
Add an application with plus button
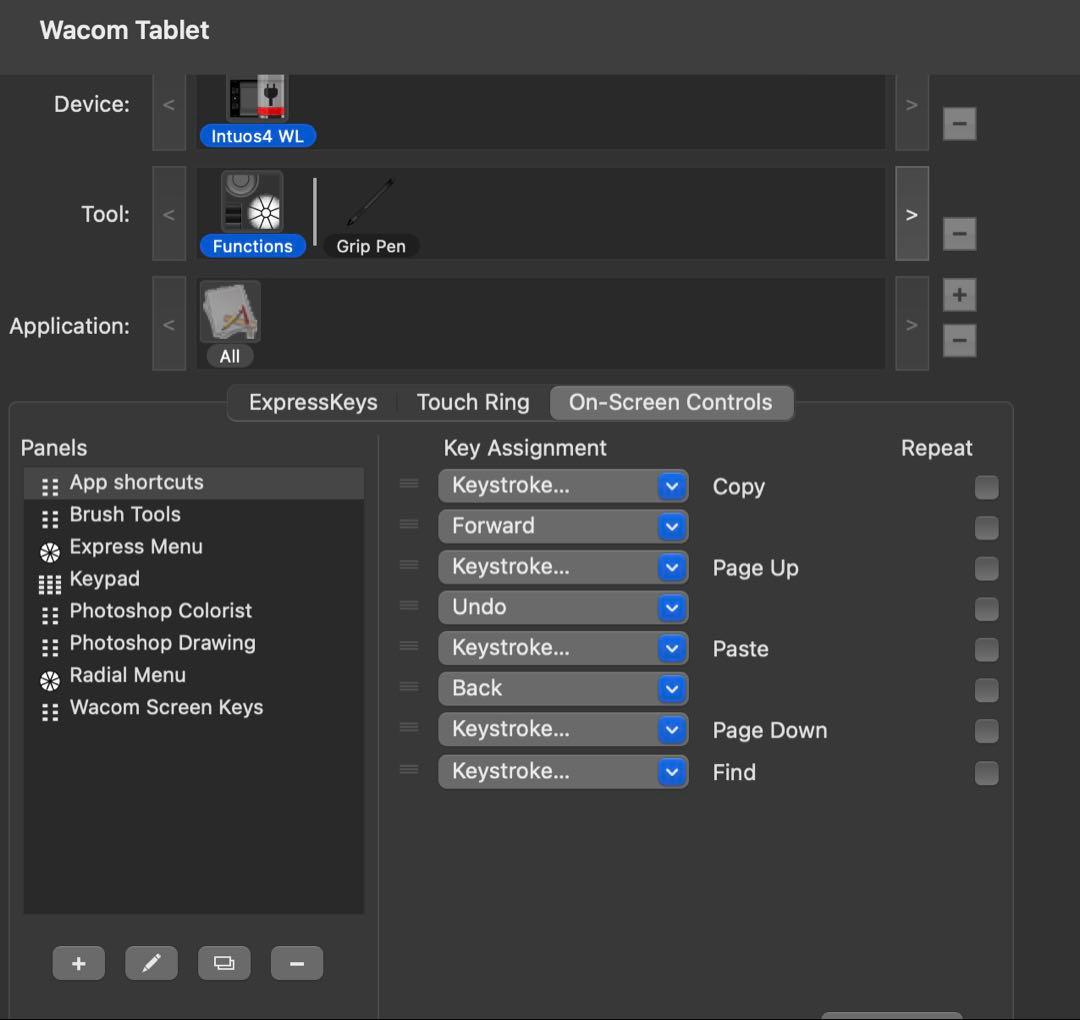click(959, 295)
